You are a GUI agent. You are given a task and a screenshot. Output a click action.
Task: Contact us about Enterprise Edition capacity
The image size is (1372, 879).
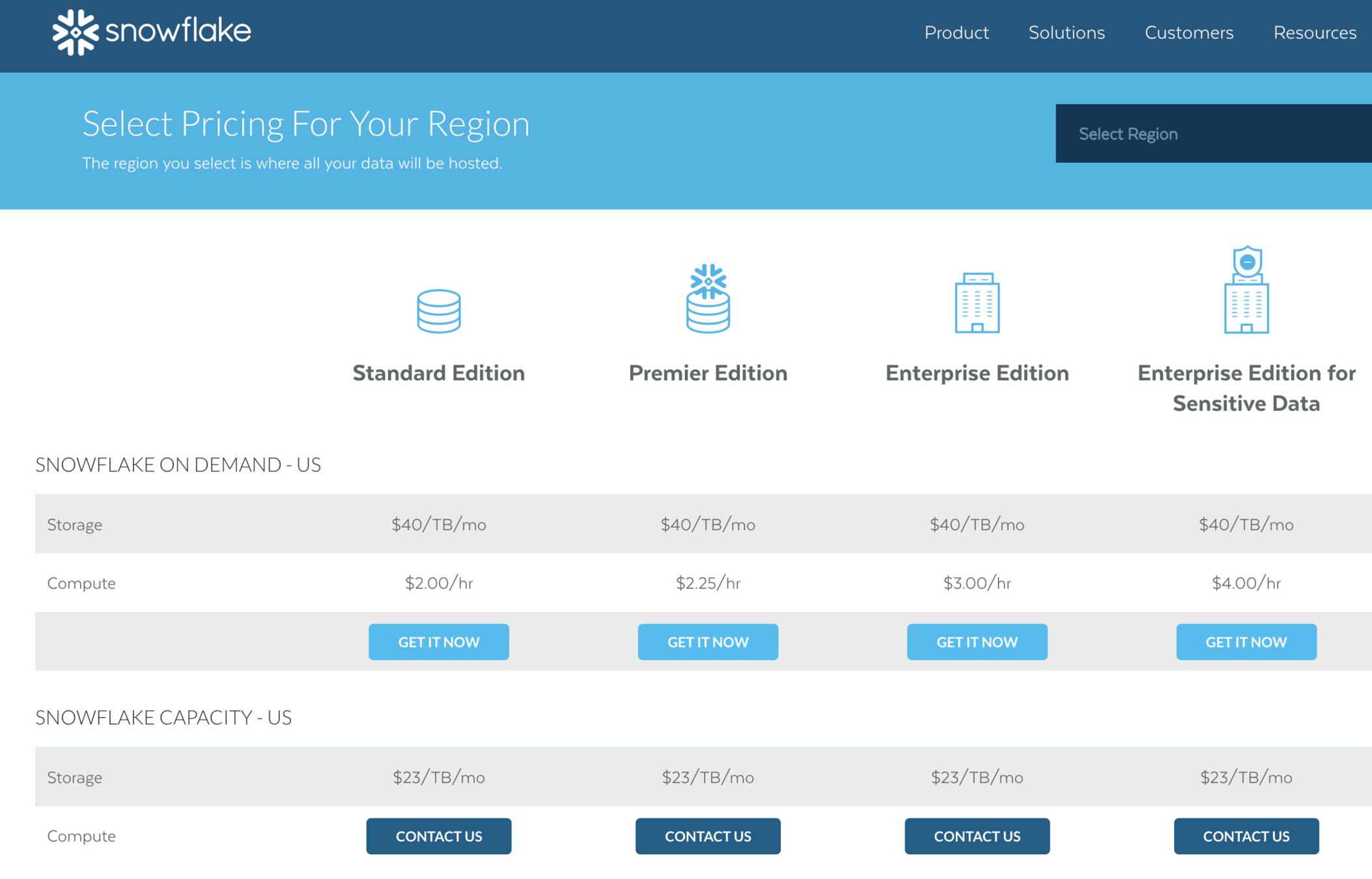click(977, 836)
